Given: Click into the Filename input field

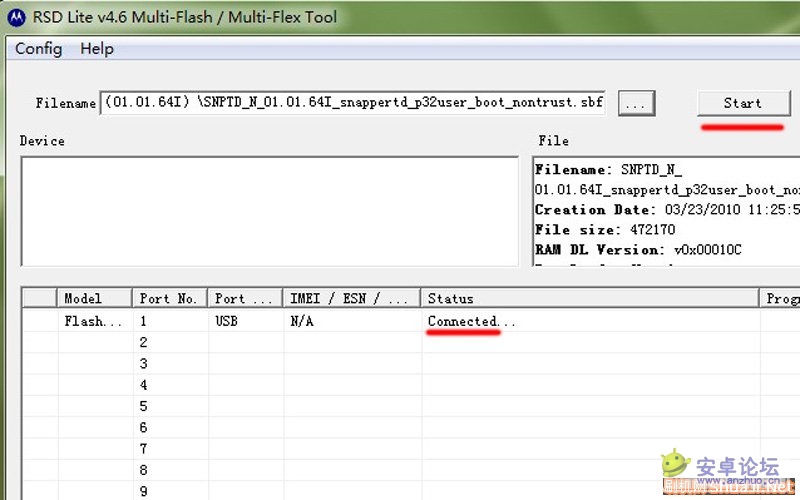Looking at the screenshot, I should (353, 103).
